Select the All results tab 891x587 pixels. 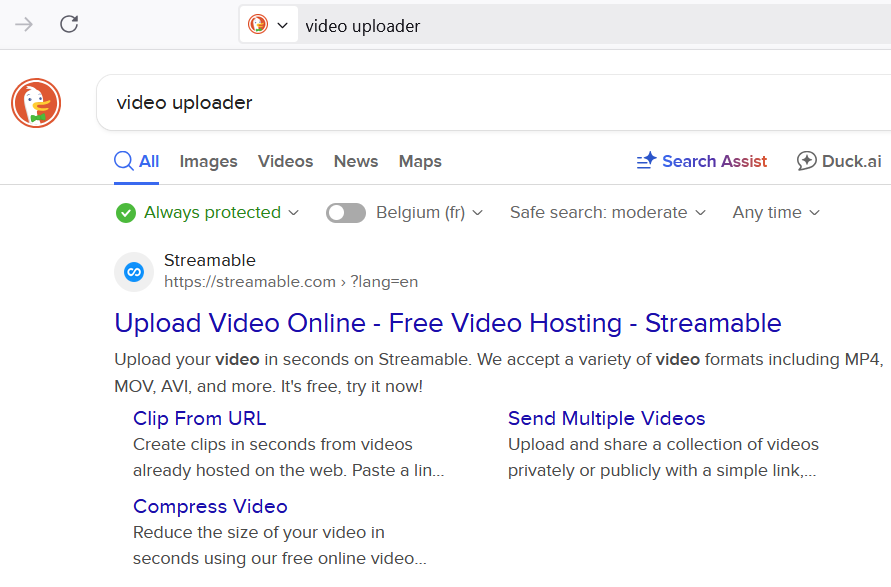tap(136, 161)
